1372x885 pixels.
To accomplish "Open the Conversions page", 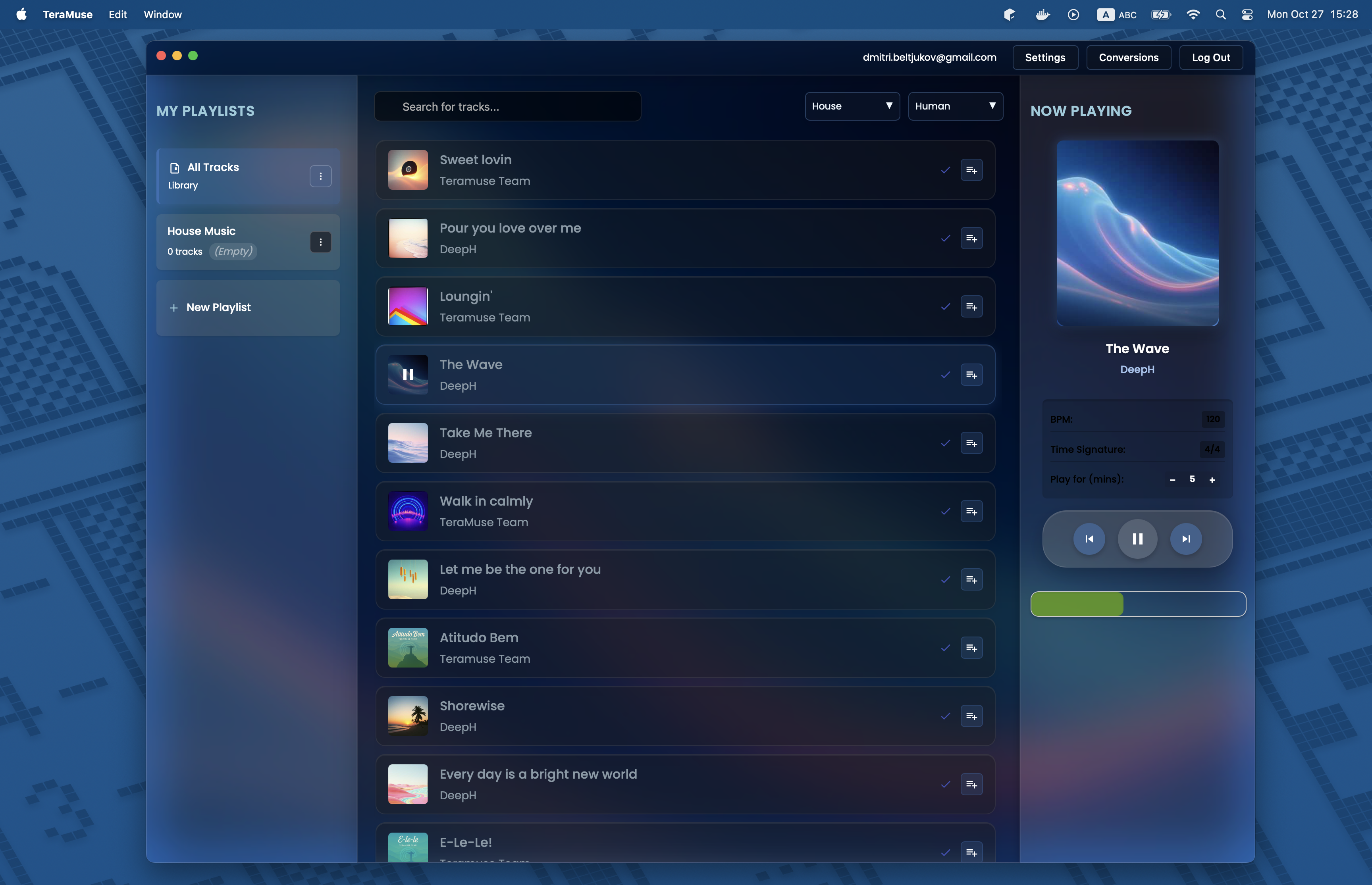I will click(x=1128, y=57).
